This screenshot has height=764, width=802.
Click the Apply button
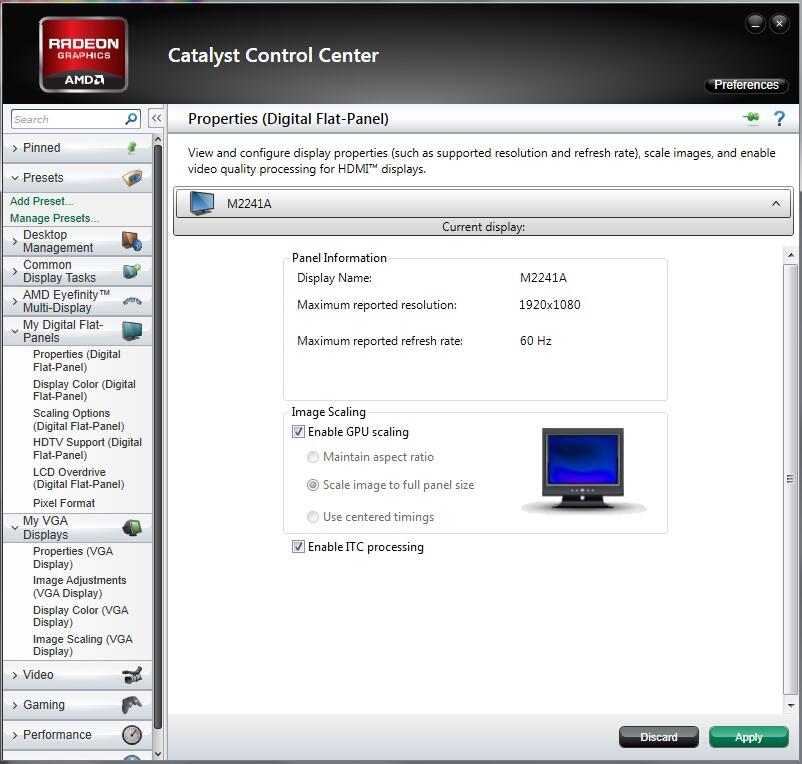point(749,737)
